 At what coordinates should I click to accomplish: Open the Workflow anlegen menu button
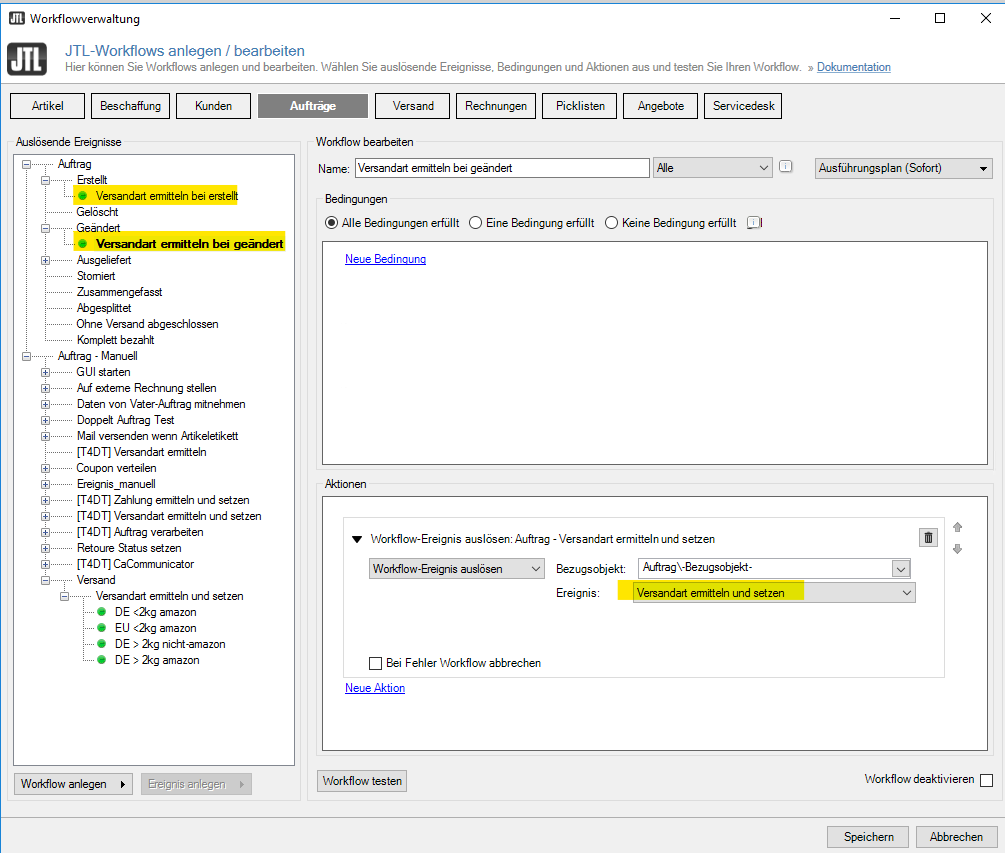[x=73, y=784]
